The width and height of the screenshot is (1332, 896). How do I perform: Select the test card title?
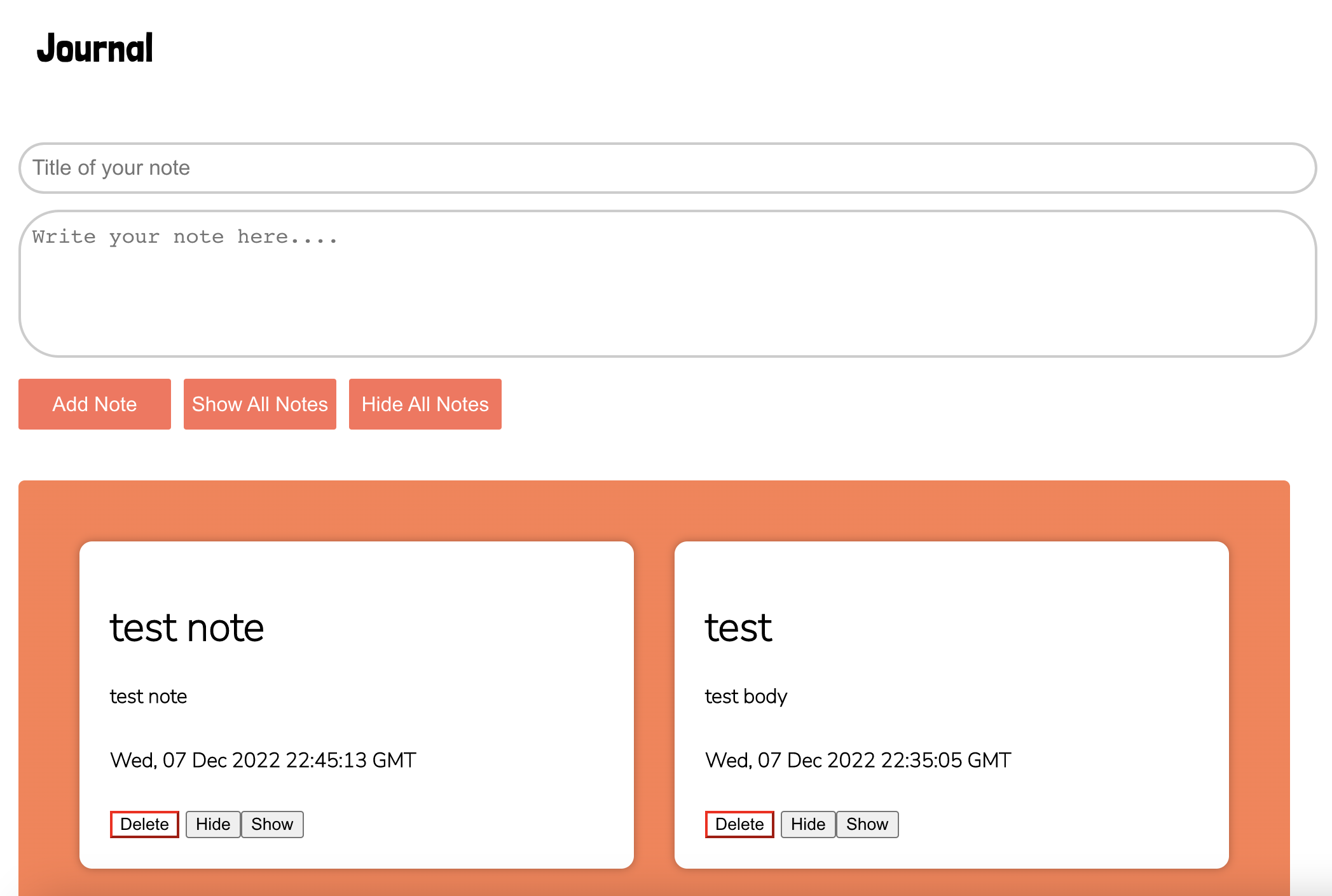tap(738, 628)
